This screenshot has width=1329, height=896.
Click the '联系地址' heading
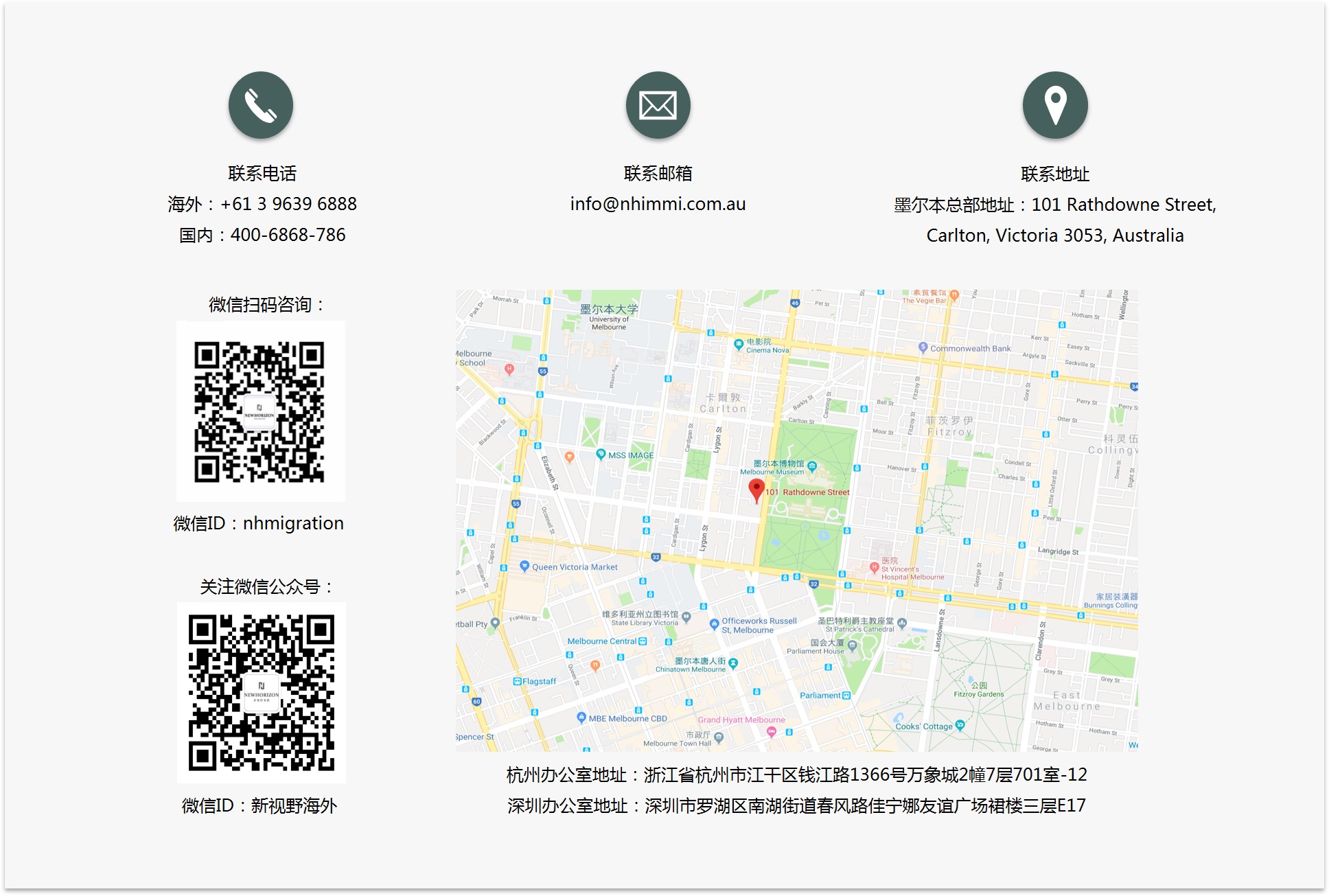(1055, 174)
